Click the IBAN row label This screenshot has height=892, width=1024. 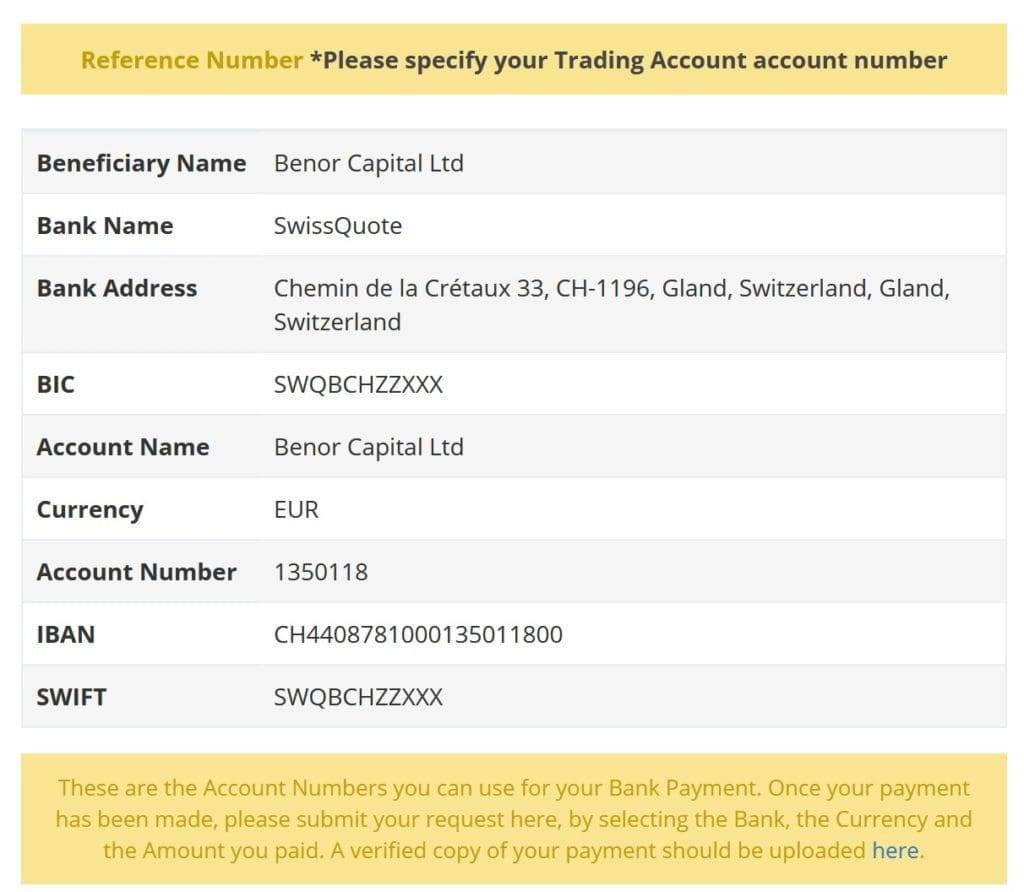pos(66,634)
